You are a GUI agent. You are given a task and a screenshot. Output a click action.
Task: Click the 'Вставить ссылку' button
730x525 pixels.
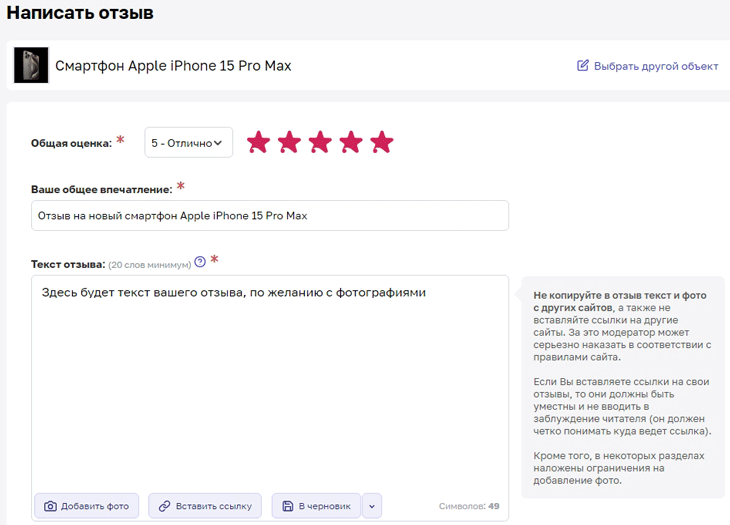coord(205,506)
